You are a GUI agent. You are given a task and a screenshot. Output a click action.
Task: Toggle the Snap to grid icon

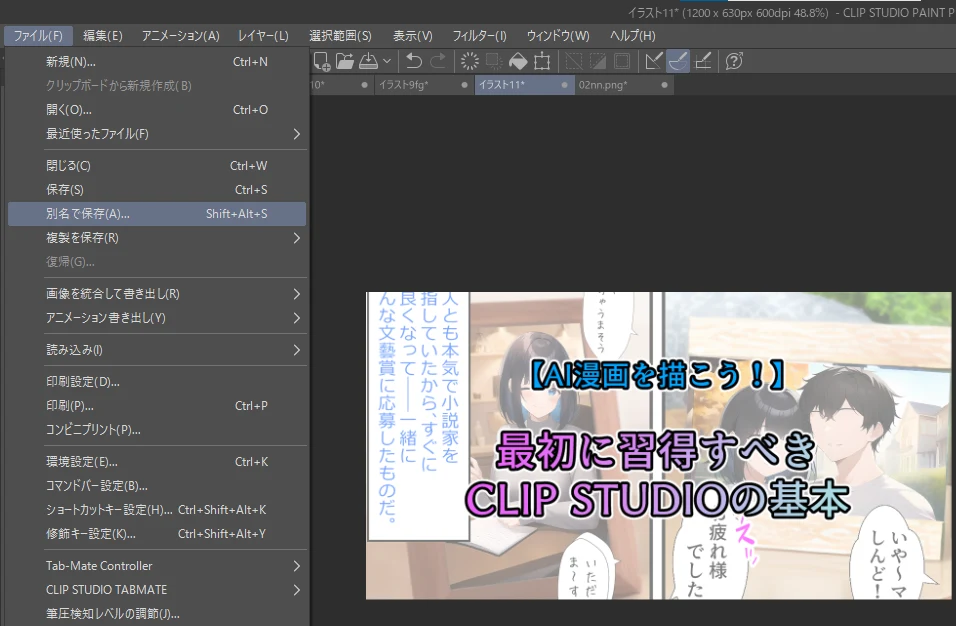702,62
